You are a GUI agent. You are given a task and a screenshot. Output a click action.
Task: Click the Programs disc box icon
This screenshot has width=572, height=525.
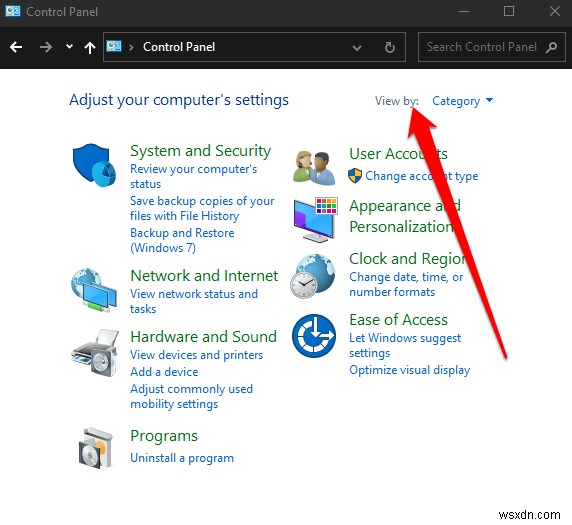[x=95, y=448]
